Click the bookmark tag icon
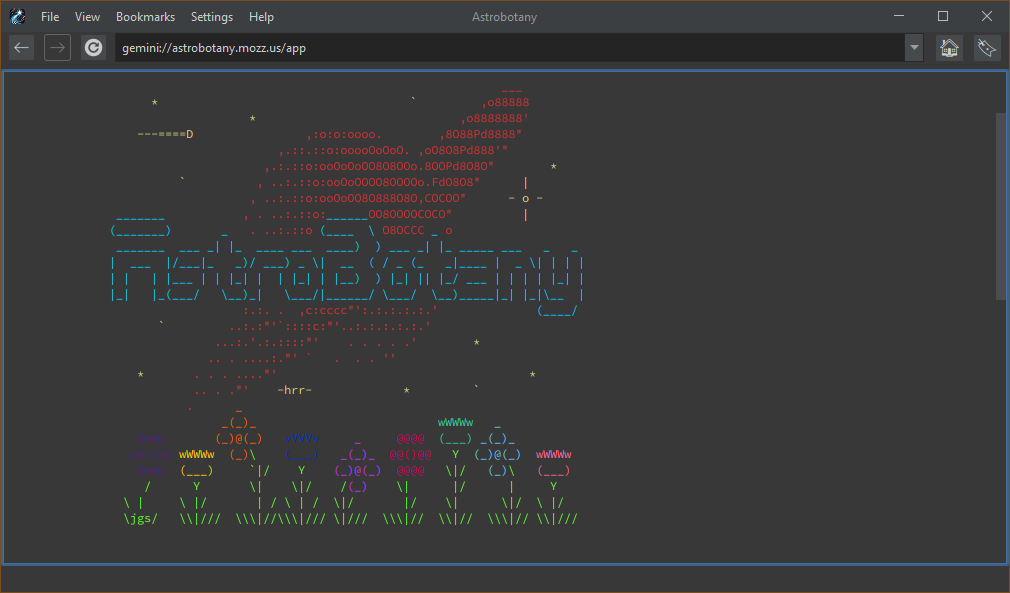 click(987, 48)
